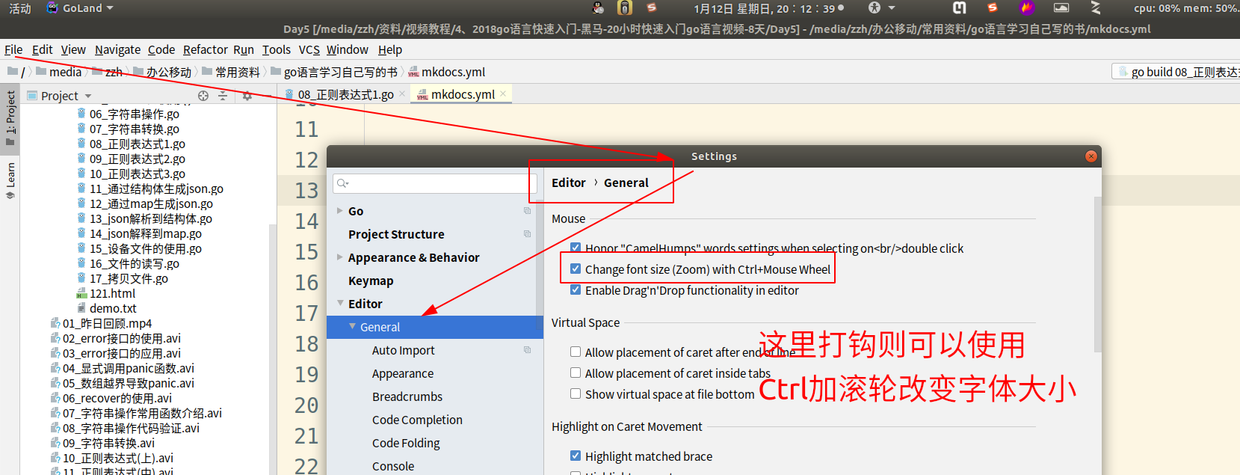Click 常用资料 in breadcrumb path
Screen dimensions: 1240x475
coord(236,72)
